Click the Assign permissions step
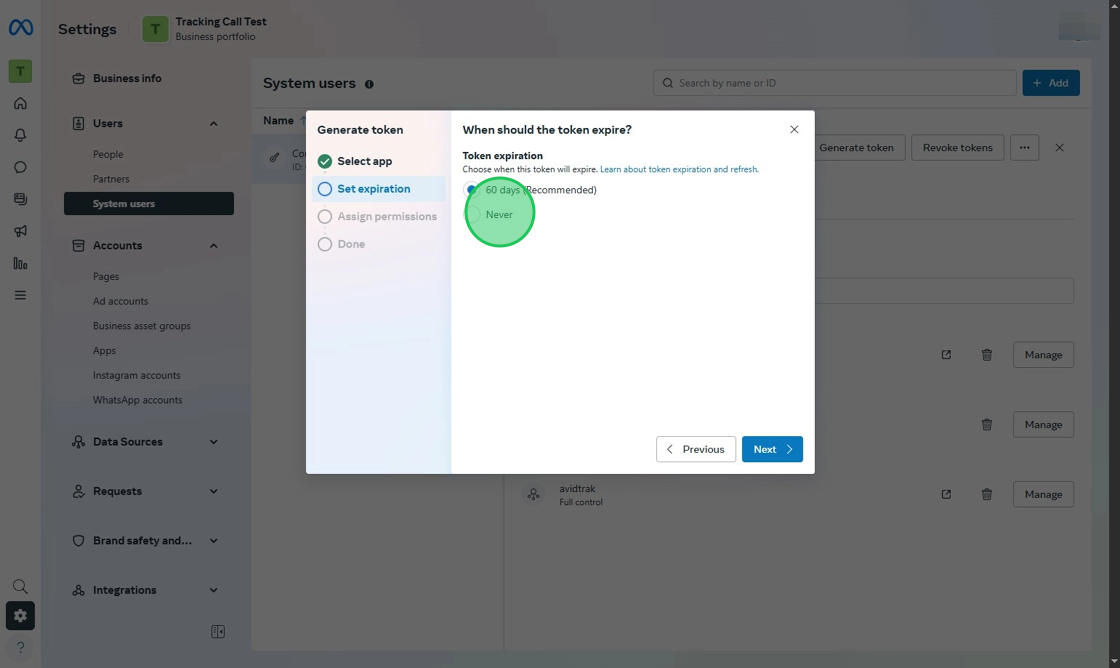The height and width of the screenshot is (668, 1120). 379,216
